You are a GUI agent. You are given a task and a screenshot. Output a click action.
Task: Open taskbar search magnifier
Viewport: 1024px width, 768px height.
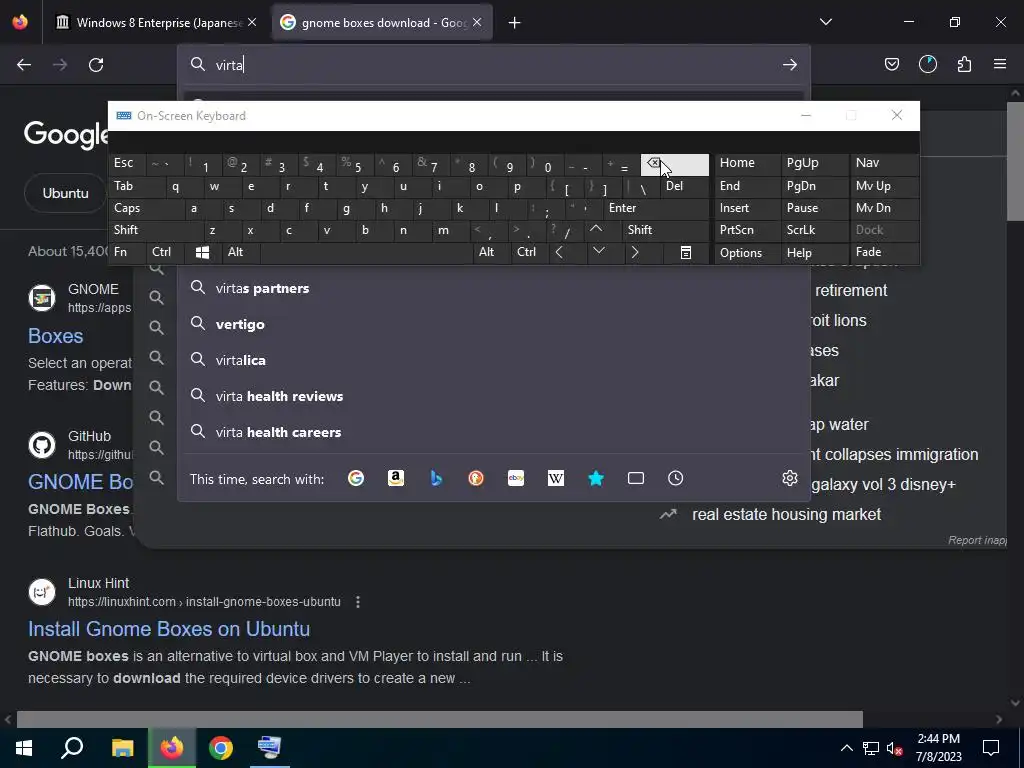pos(72,748)
